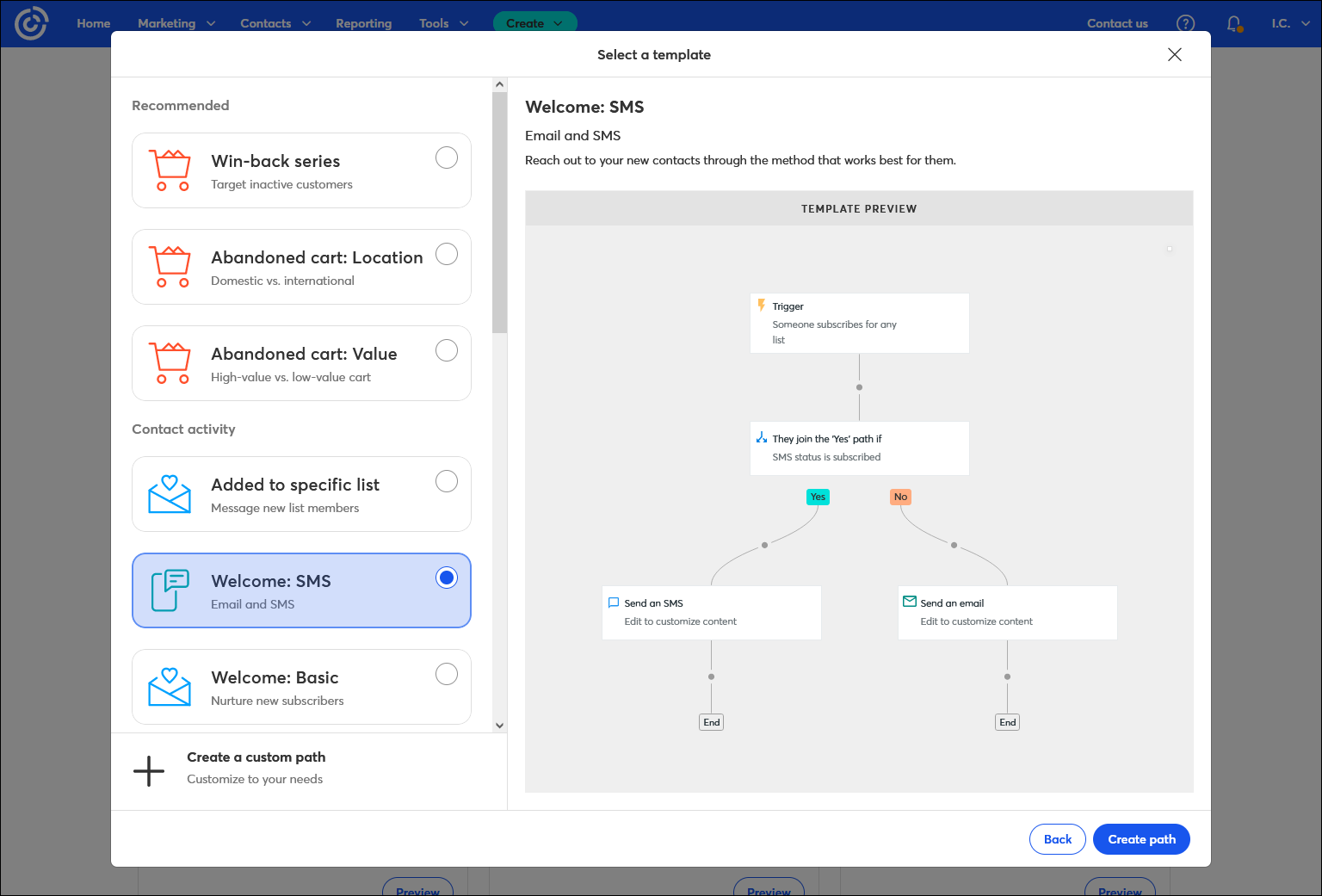Viewport: 1322px width, 896px height.
Task: Click the Constant Contact logo
Action: point(33,23)
